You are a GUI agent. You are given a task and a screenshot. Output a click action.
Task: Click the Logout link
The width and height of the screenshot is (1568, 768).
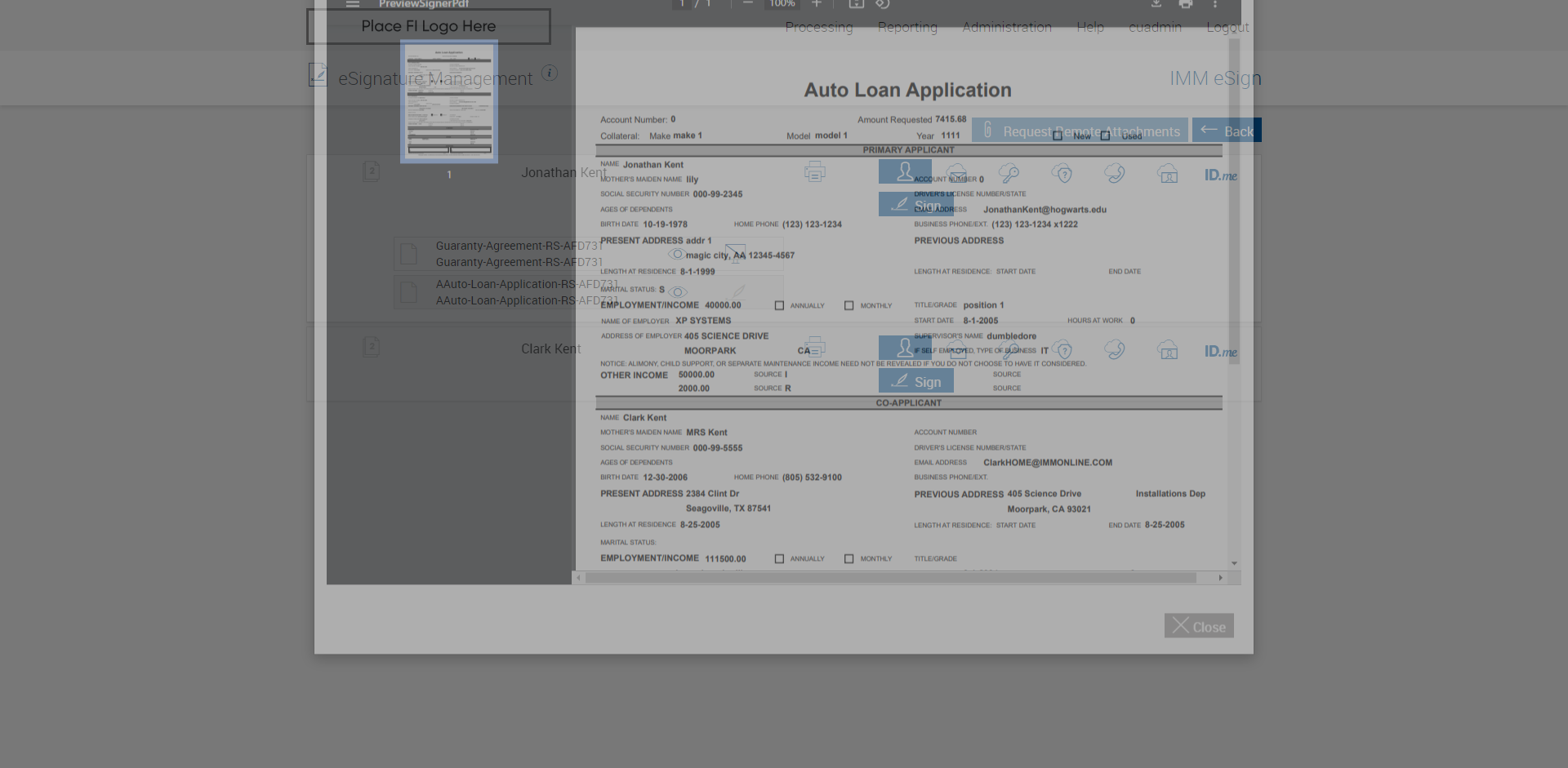1227,27
